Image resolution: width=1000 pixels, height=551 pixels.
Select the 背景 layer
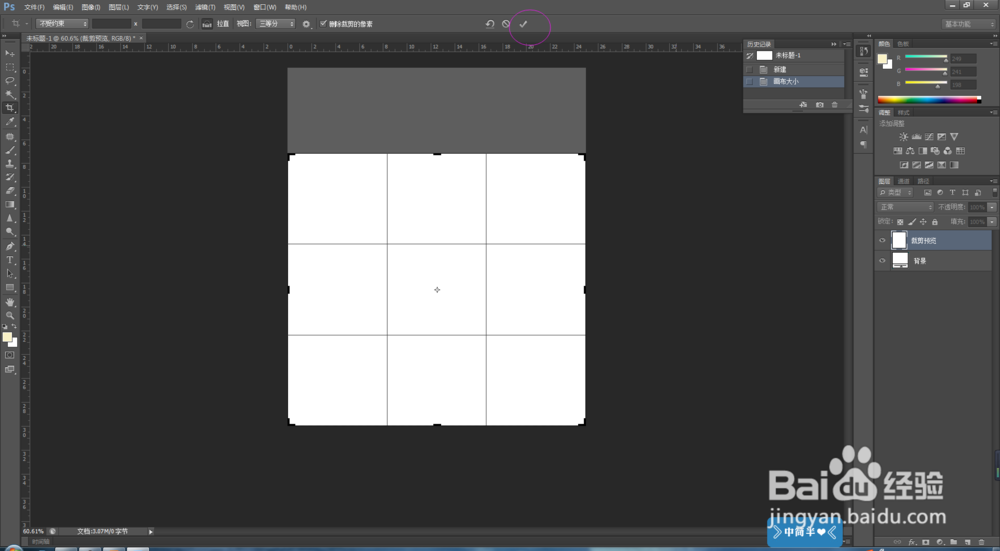[933, 260]
